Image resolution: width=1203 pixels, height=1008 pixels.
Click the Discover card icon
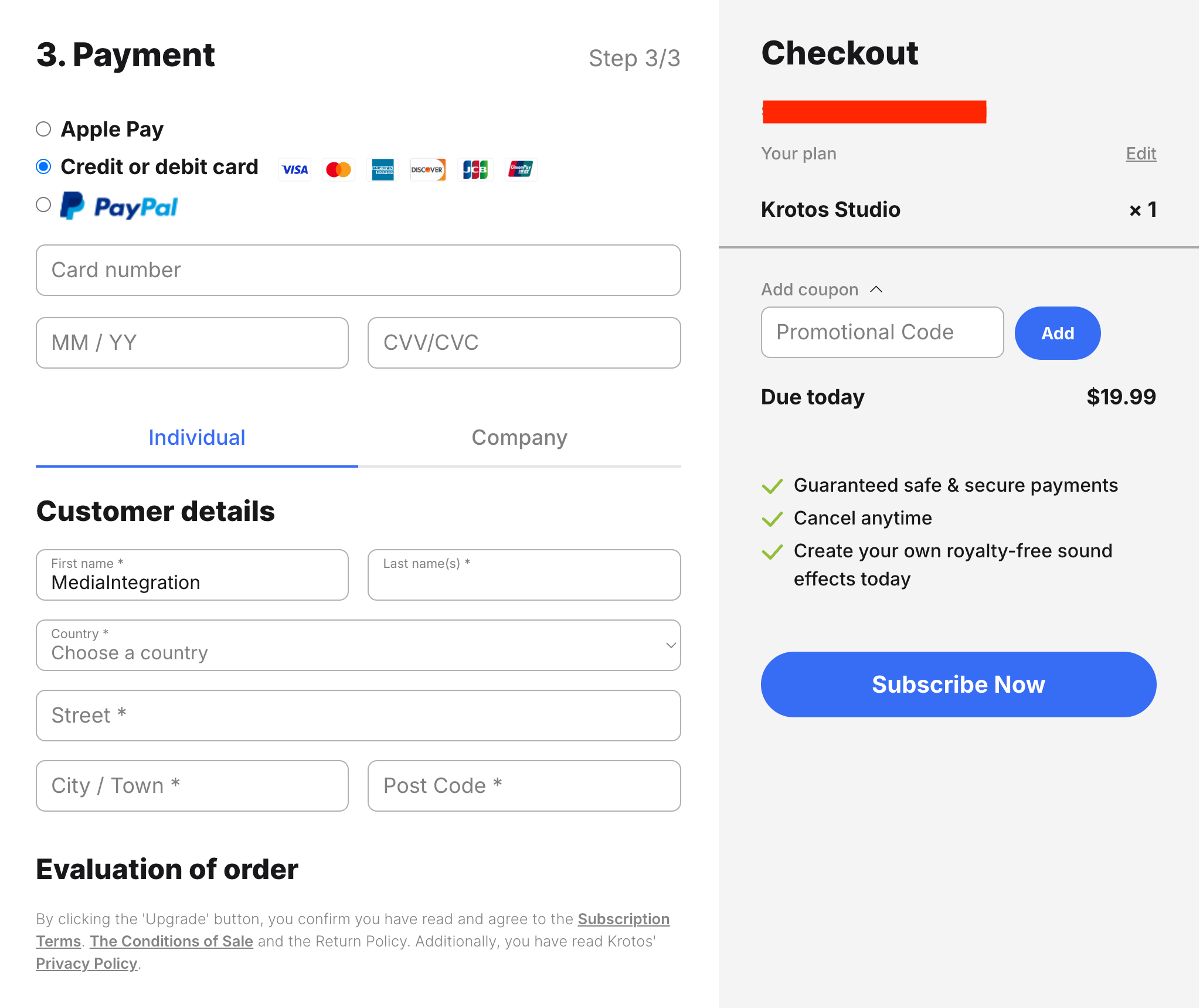[427, 170]
